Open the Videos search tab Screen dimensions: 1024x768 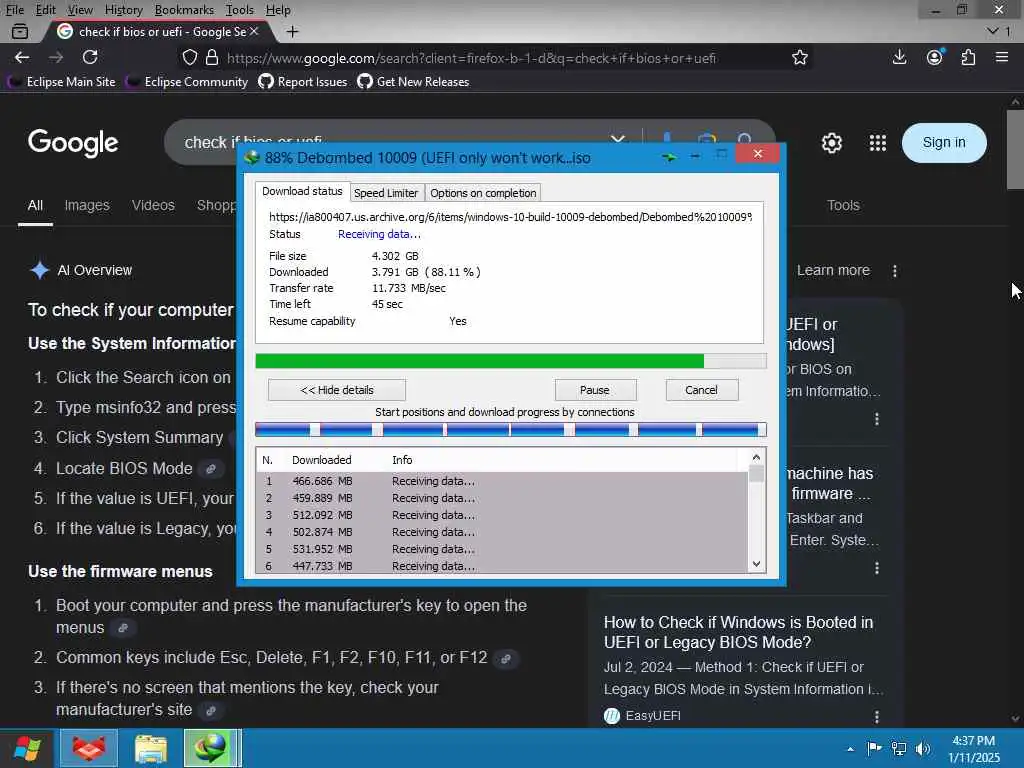point(153,205)
